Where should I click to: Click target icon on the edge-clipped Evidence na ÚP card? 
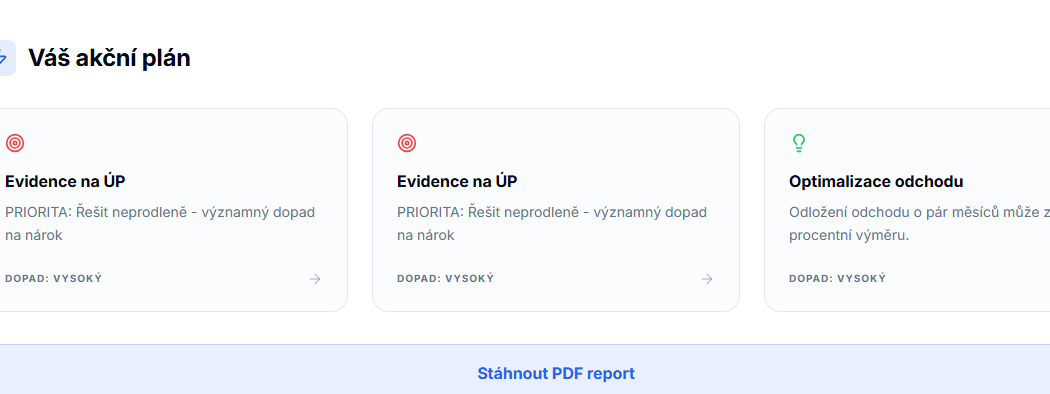[15, 143]
